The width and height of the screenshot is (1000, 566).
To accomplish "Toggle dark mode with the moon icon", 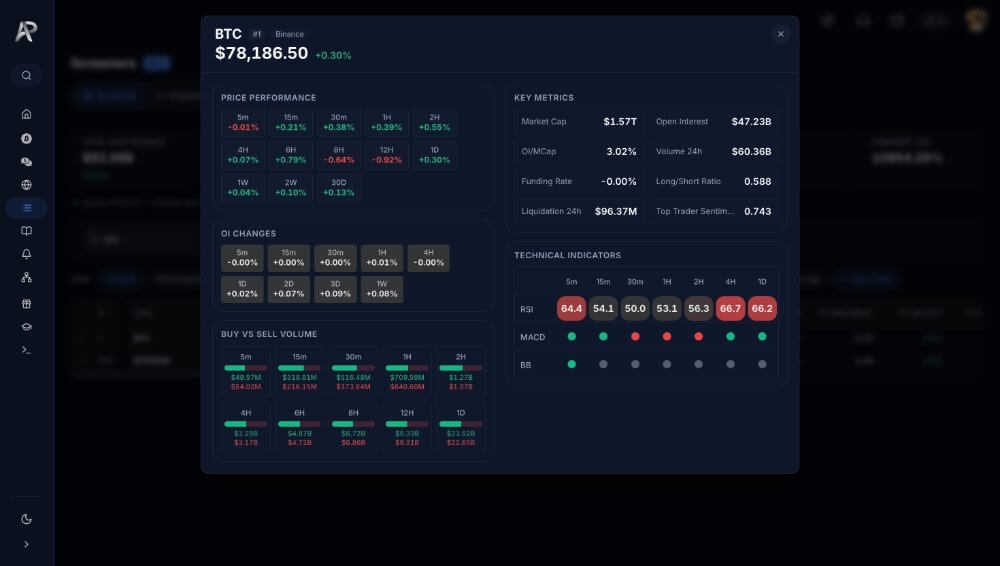I will [26, 519].
